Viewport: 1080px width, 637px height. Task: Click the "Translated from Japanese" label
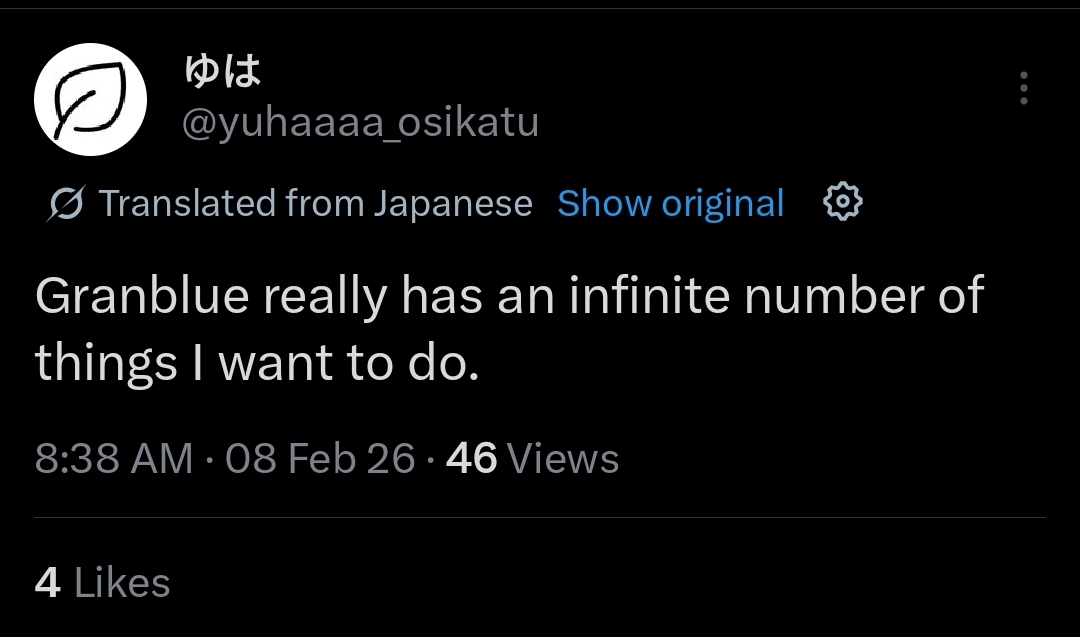point(316,204)
